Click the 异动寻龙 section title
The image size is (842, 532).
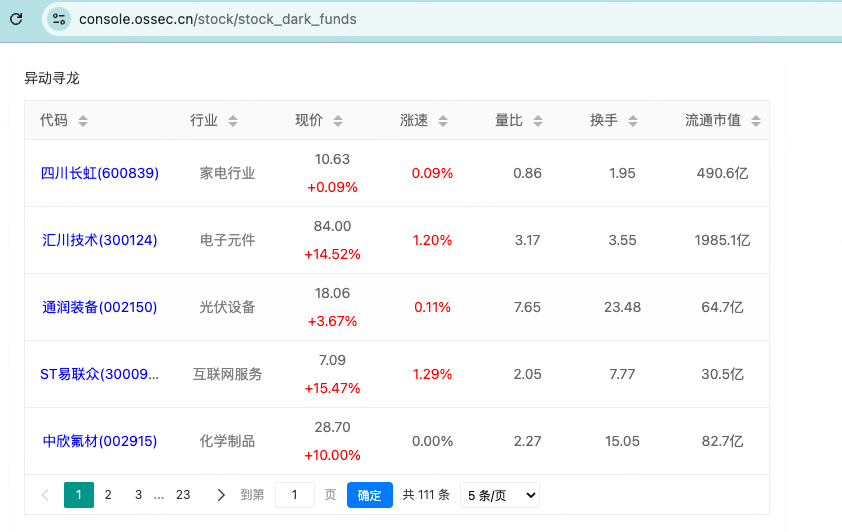(52, 78)
